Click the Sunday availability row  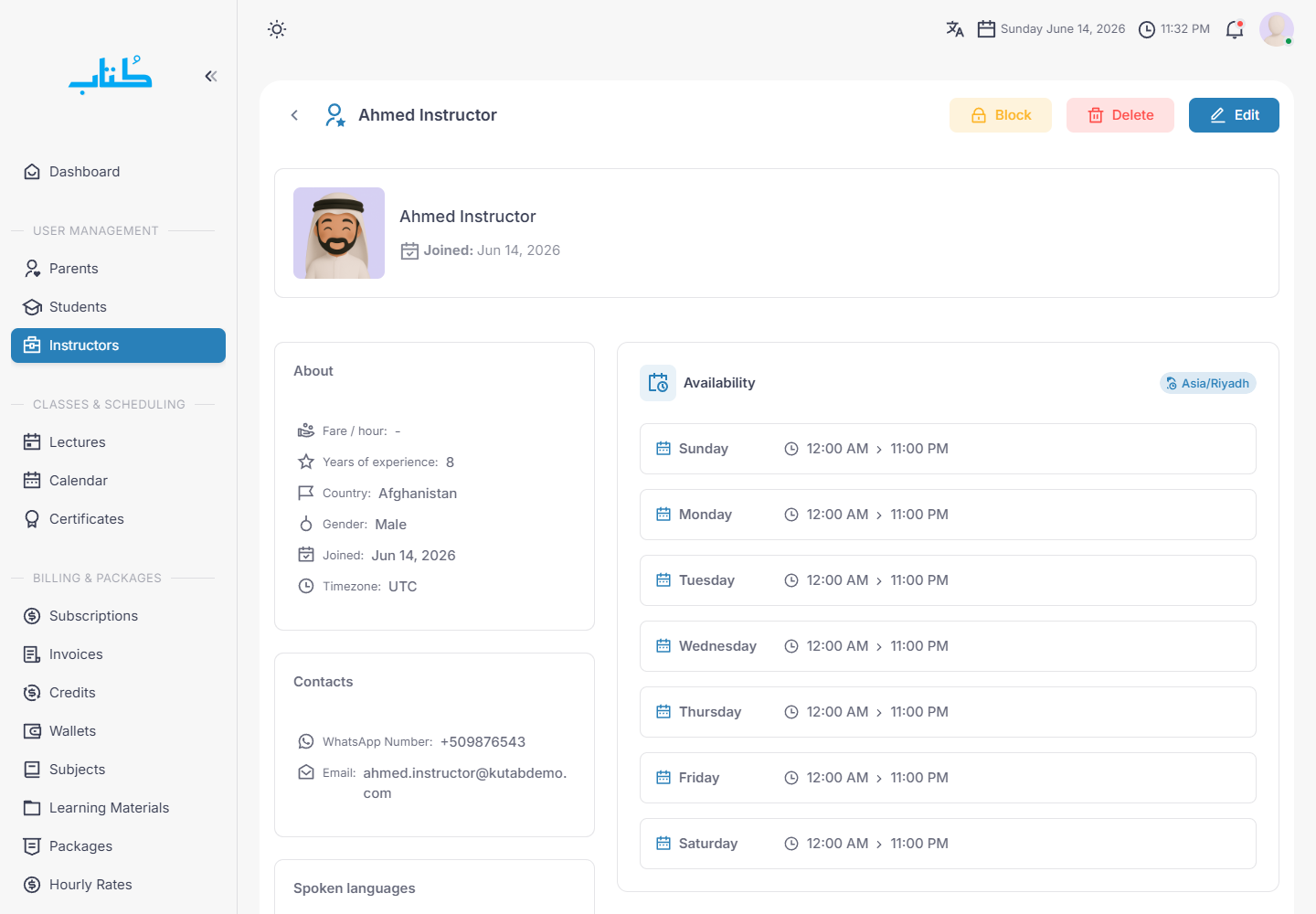coord(948,449)
